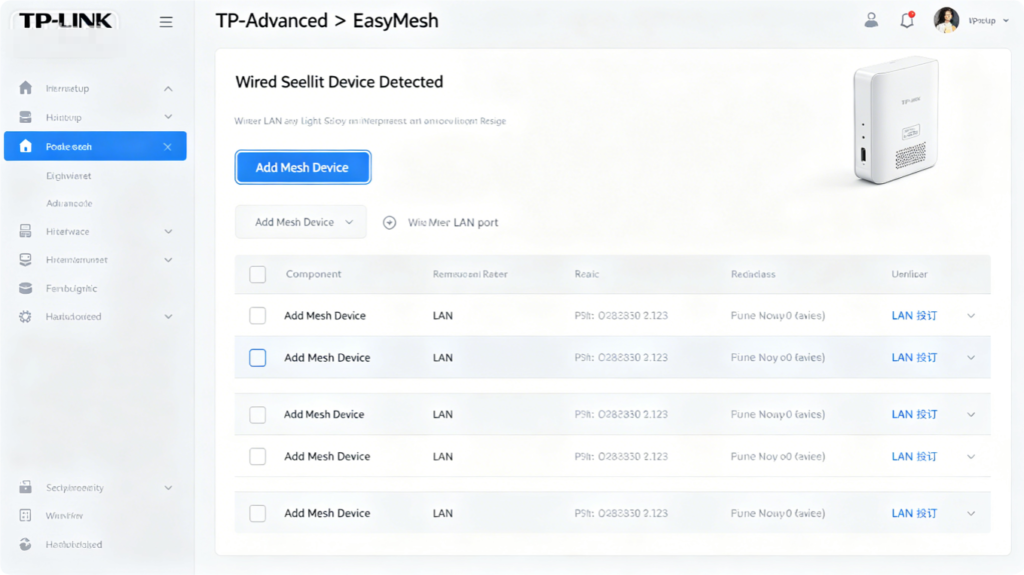Click the grid icon beside Wisniviev
Viewport: 1024px width, 575px height.
point(25,516)
